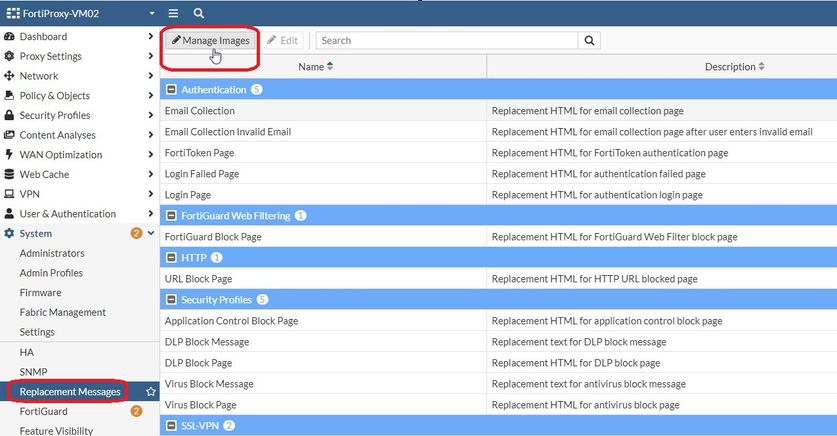The width and height of the screenshot is (837, 436).
Task: Collapse the HTTP group
Action: [171, 258]
